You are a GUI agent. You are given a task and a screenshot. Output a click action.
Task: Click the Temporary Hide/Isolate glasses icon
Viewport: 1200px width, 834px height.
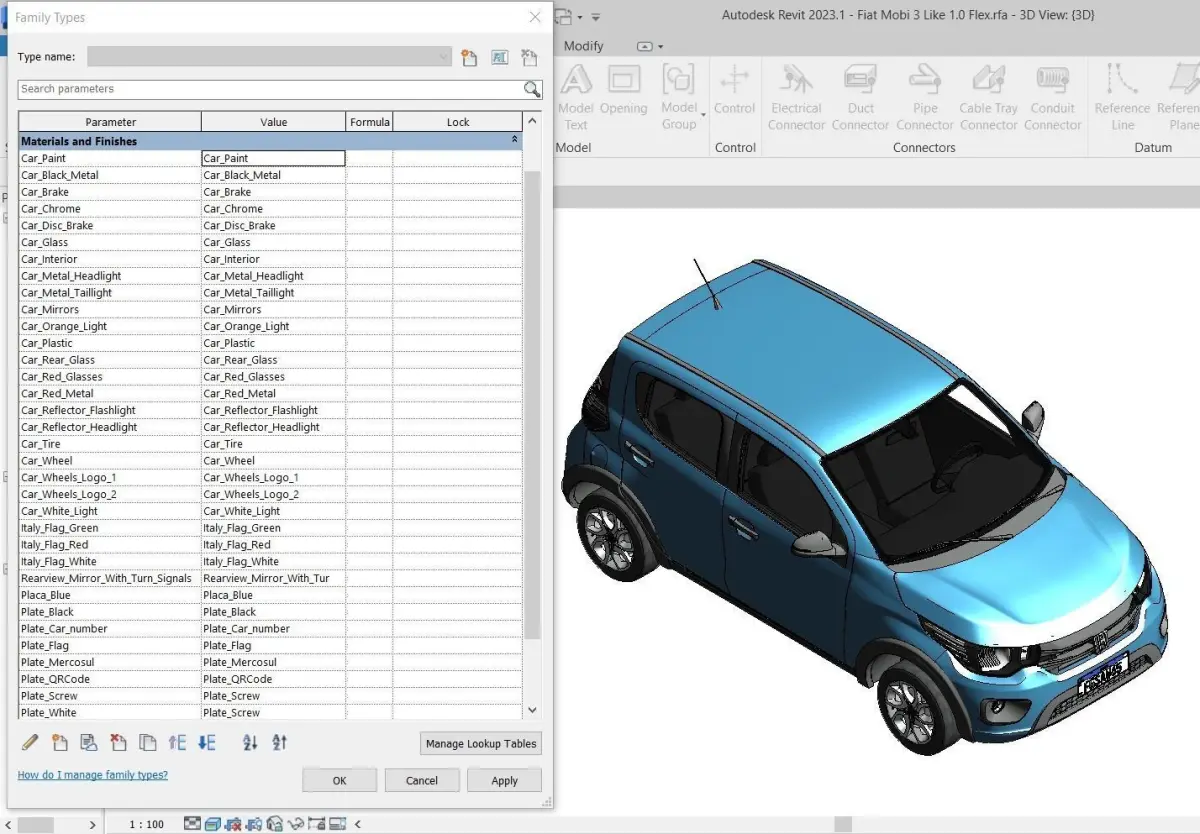tap(296, 824)
